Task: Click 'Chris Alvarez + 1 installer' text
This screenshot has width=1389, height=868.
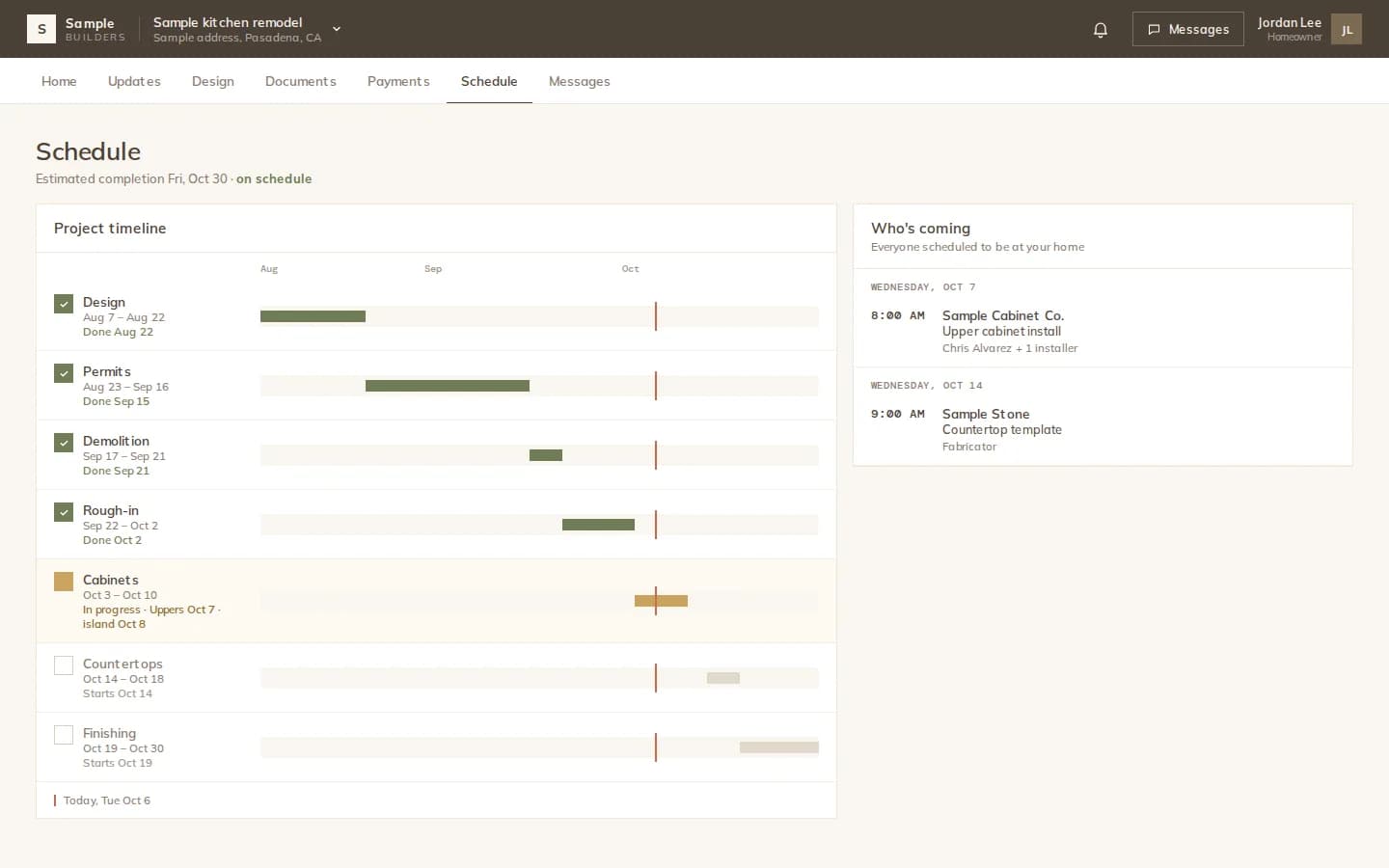Action: pyautogui.click(x=1010, y=348)
